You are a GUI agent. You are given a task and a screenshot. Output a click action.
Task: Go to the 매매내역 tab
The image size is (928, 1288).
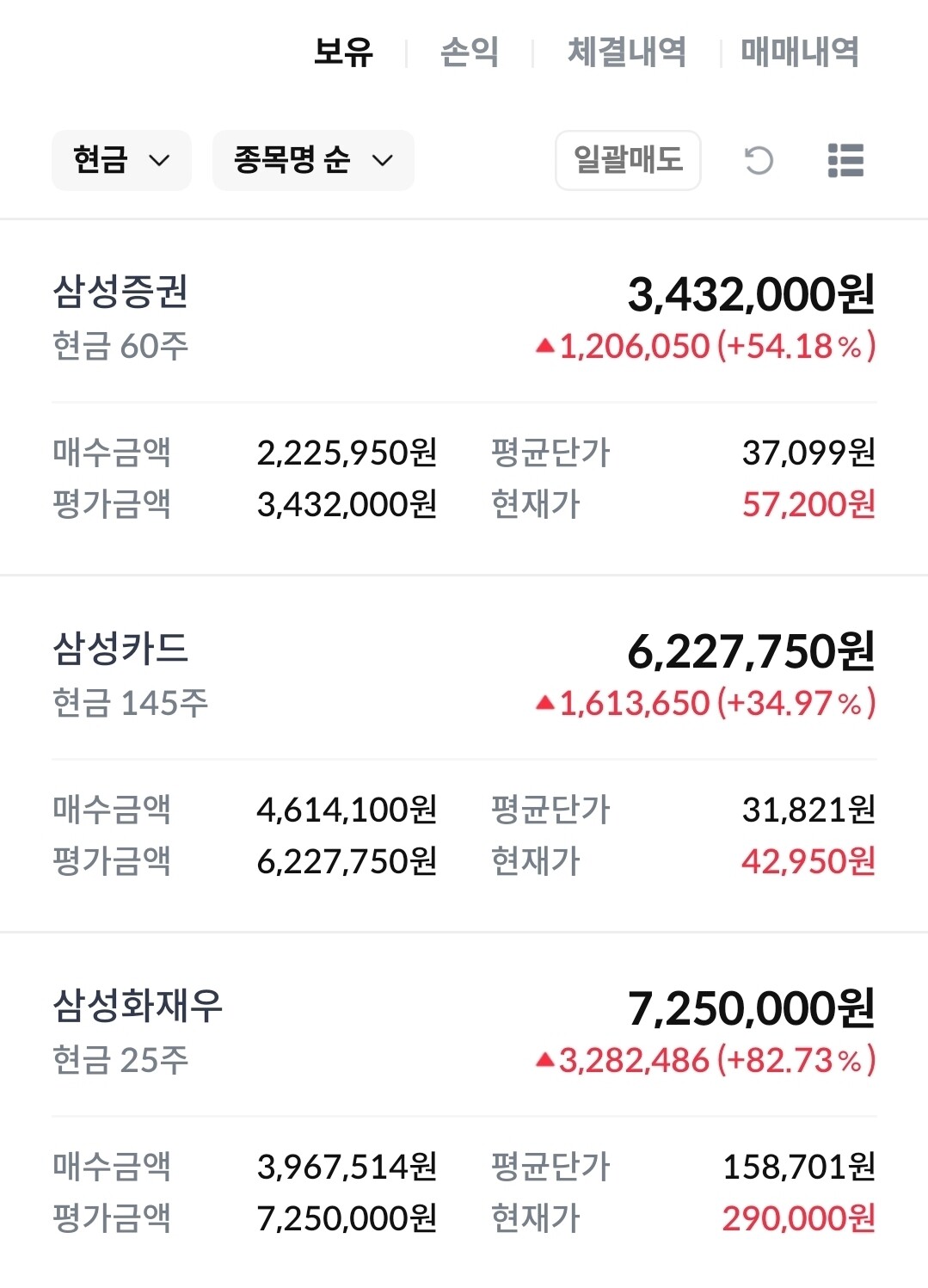(x=800, y=52)
